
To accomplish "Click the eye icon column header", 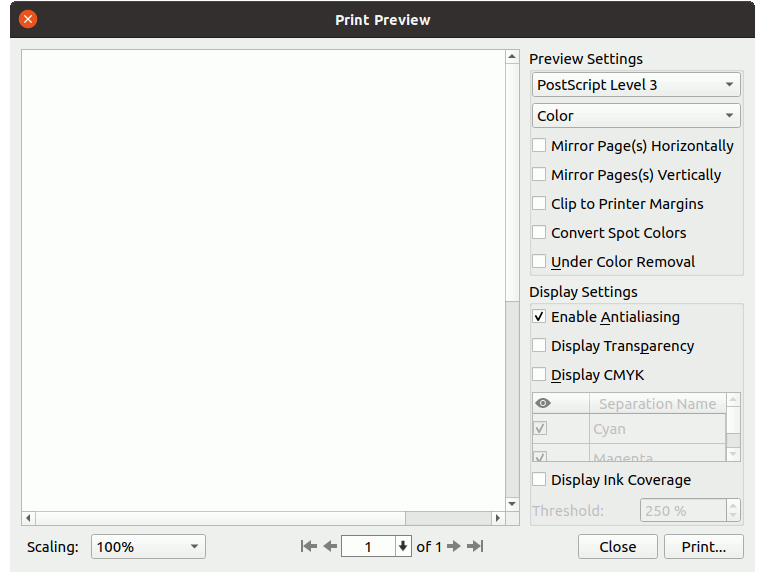I will [x=544, y=404].
